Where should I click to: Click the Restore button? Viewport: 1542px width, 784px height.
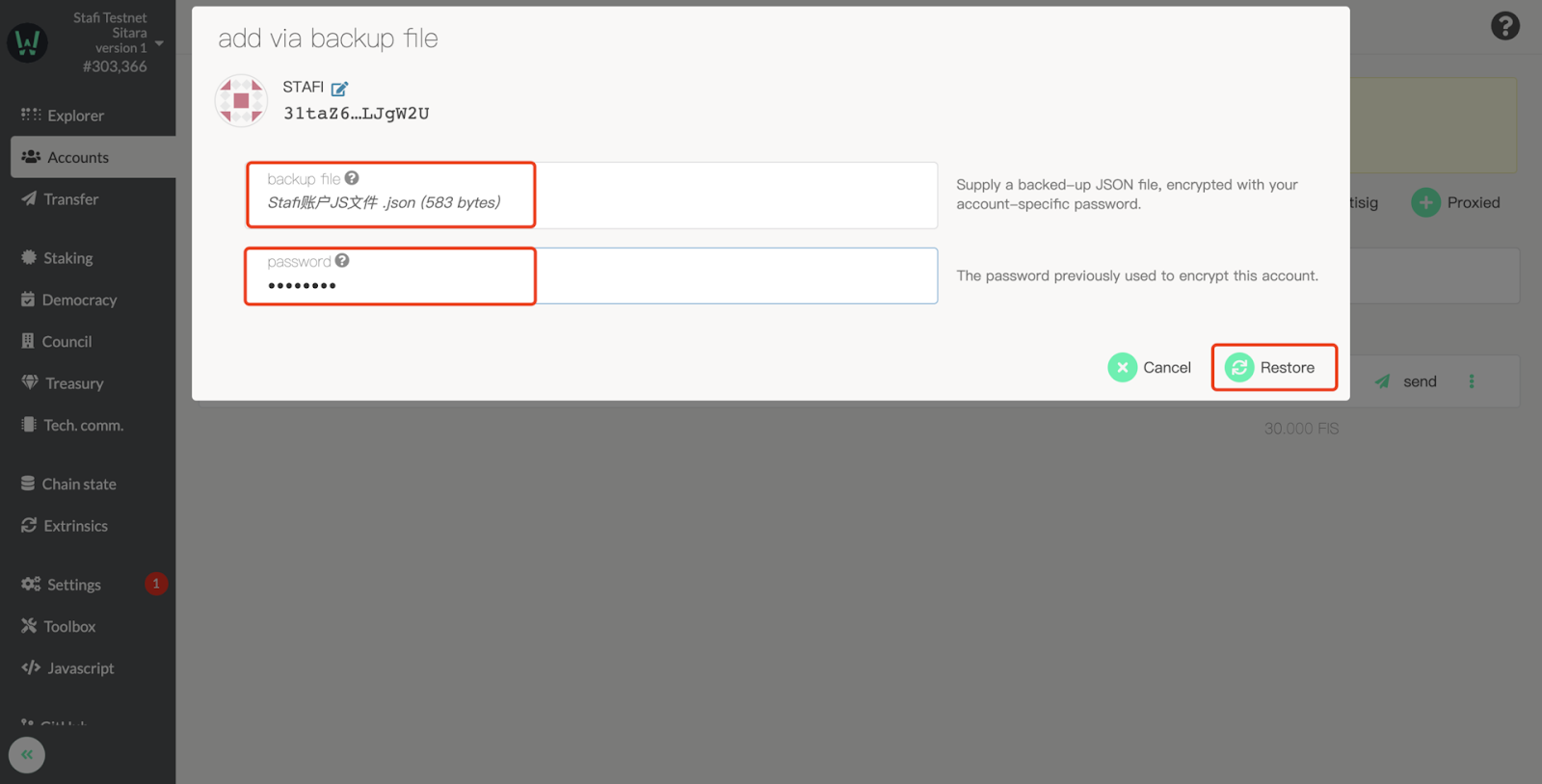tap(1273, 367)
